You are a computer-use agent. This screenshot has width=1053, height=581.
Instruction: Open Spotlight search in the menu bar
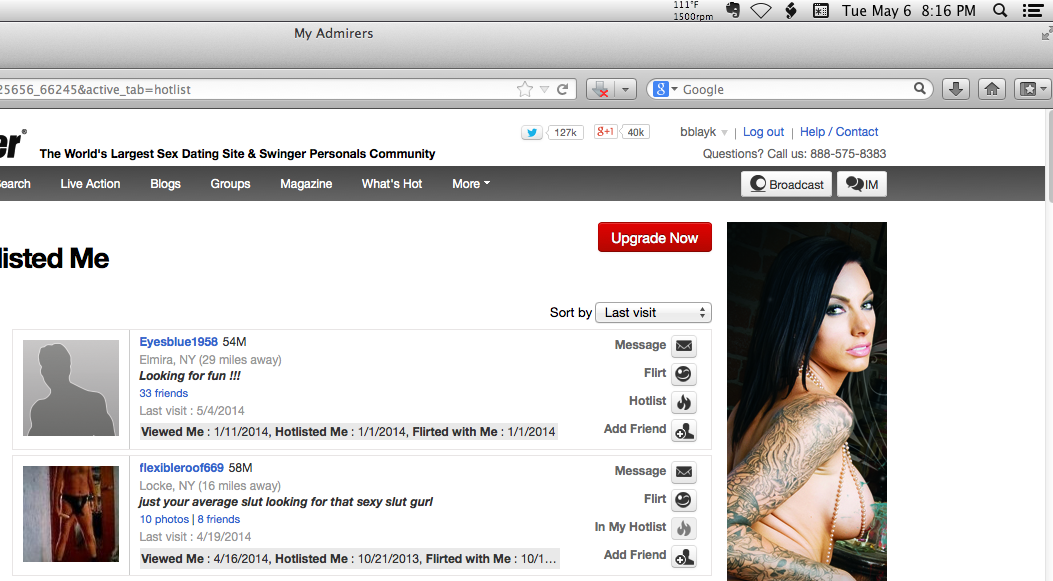click(x=1000, y=11)
